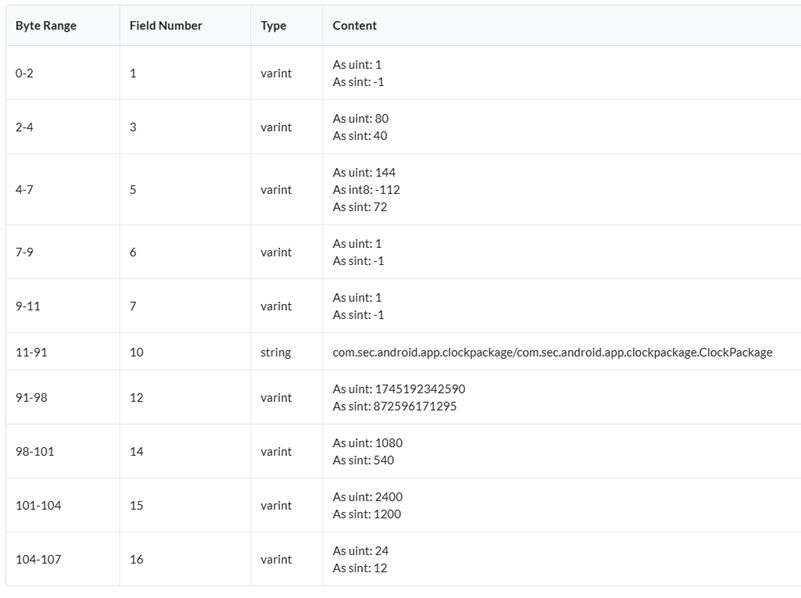The image size is (801, 598).
Task: Click the 'As int8: -112' value
Action: tap(366, 190)
